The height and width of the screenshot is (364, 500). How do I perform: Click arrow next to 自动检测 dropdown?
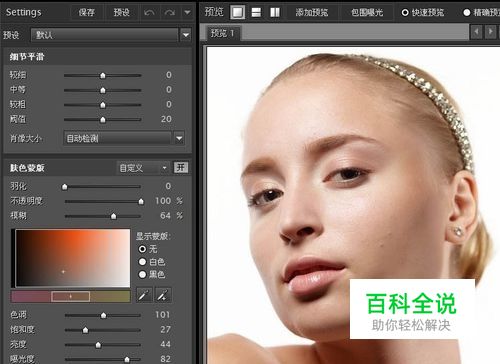coord(179,138)
